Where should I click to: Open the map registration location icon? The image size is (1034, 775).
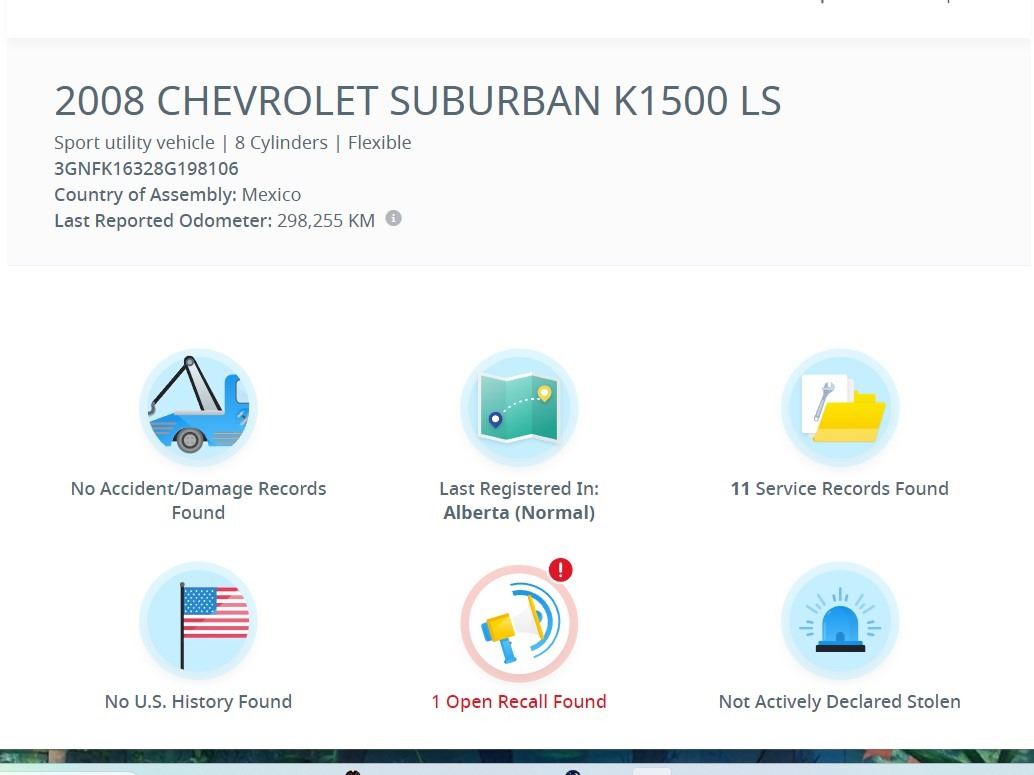pos(519,407)
